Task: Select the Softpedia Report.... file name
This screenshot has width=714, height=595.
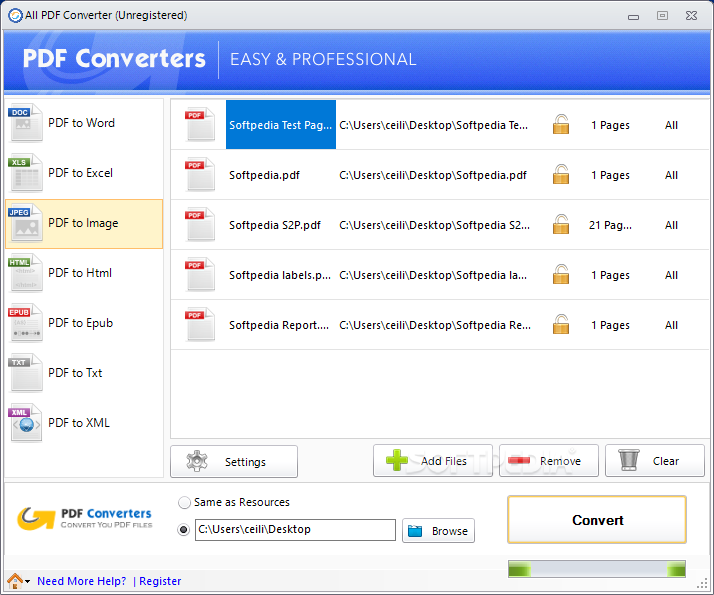Action: pyautogui.click(x=279, y=325)
